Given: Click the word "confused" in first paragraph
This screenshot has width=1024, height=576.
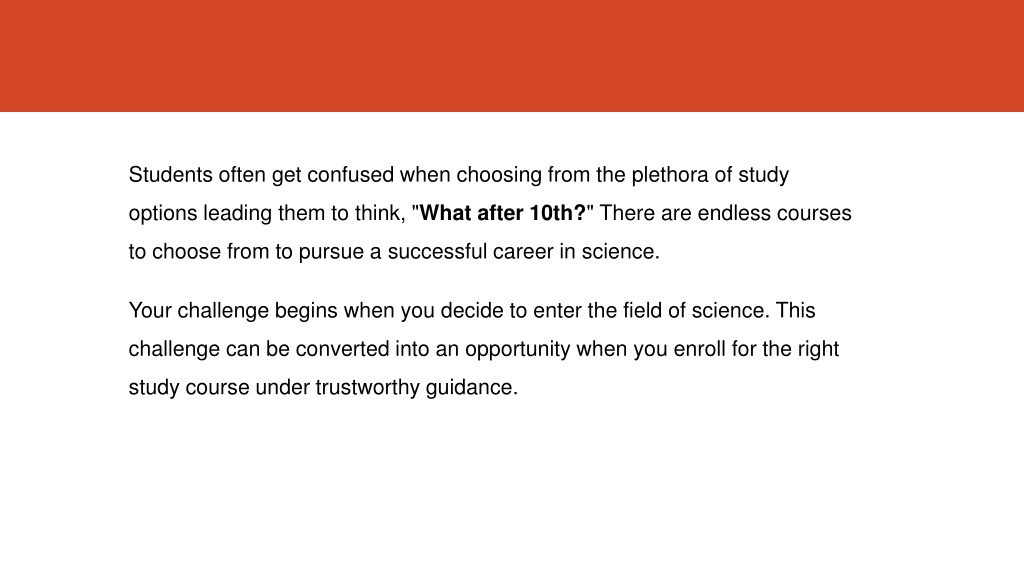Looking at the screenshot, I should (351, 175).
